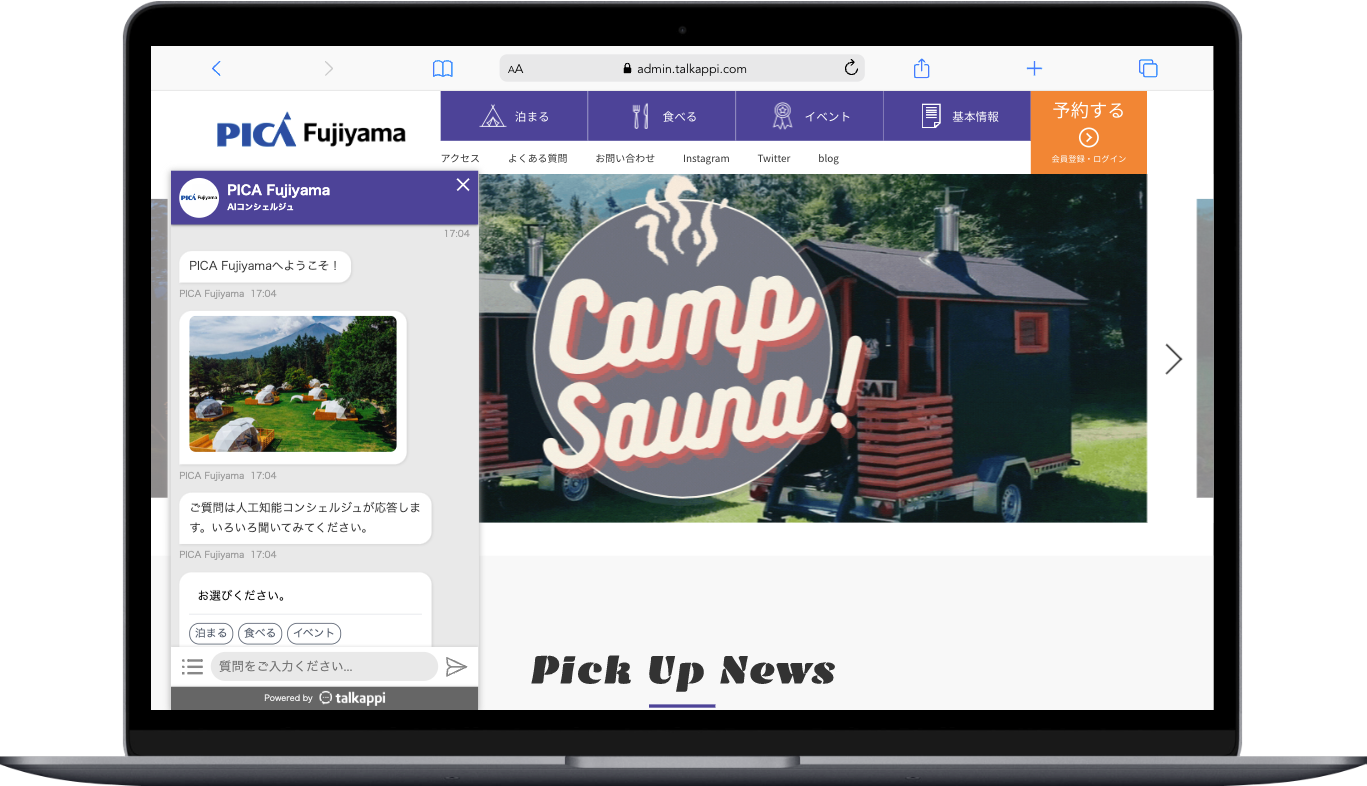Click the Powered by talkappi link

[324, 698]
